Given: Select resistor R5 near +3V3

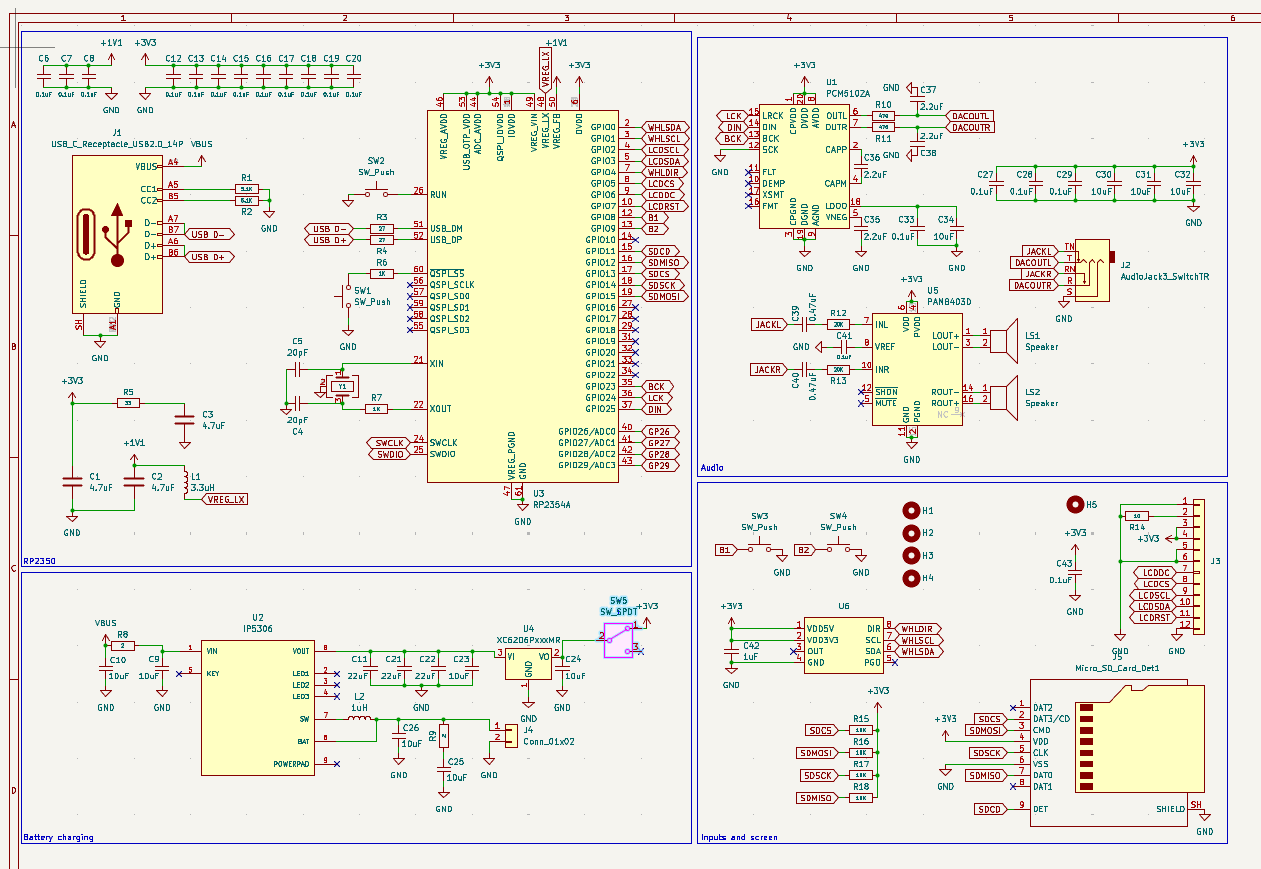Looking at the screenshot, I should tap(127, 403).
